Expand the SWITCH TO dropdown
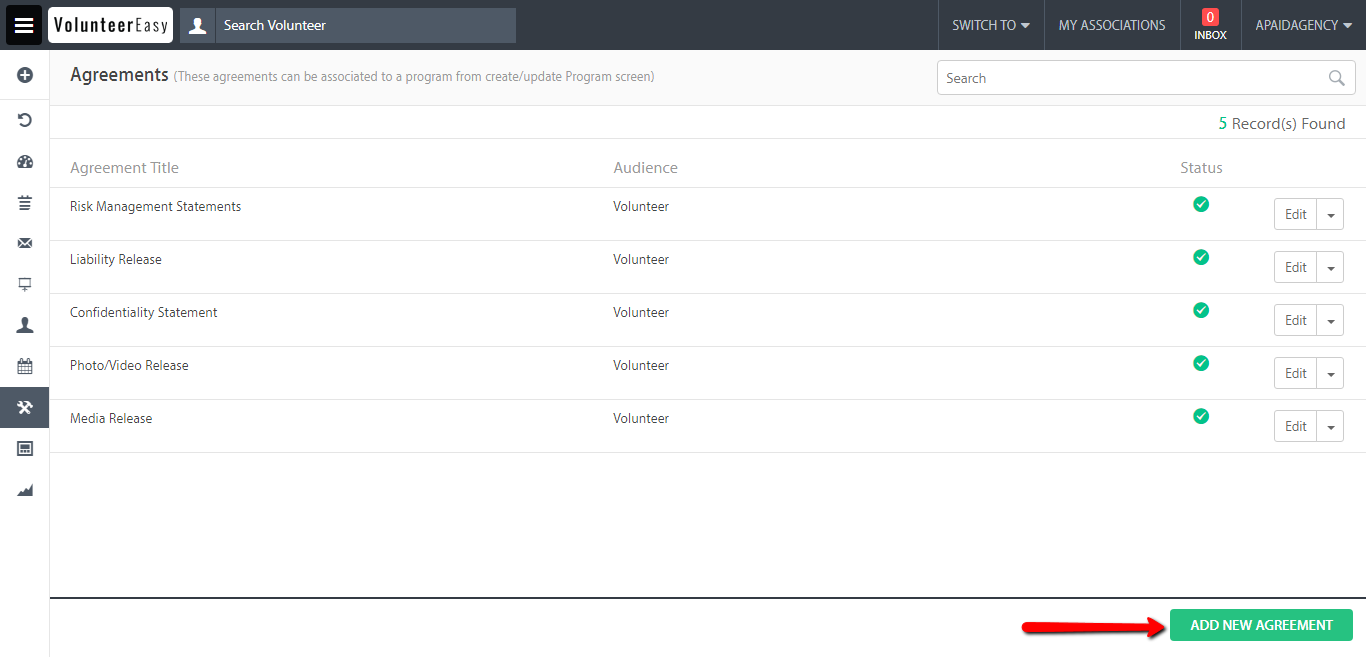1366x657 pixels. [991, 25]
